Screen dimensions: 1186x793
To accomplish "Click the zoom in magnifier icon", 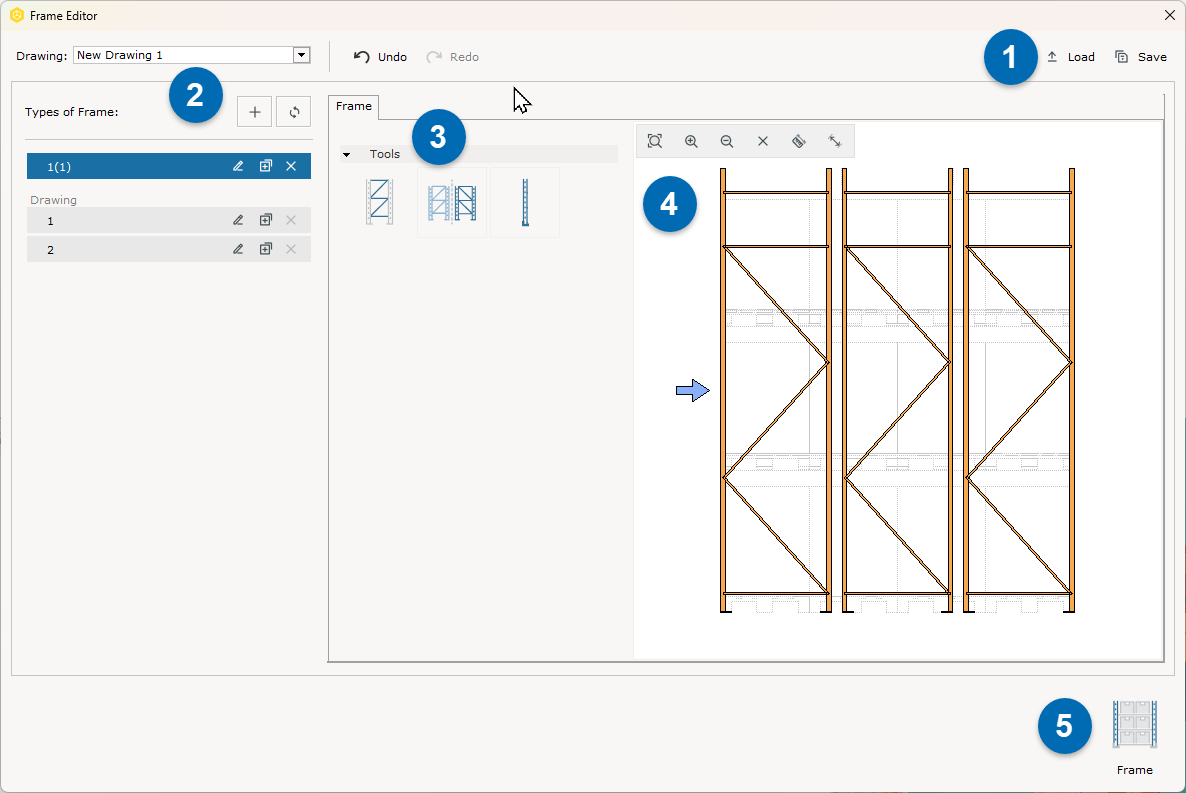I will 691,141.
